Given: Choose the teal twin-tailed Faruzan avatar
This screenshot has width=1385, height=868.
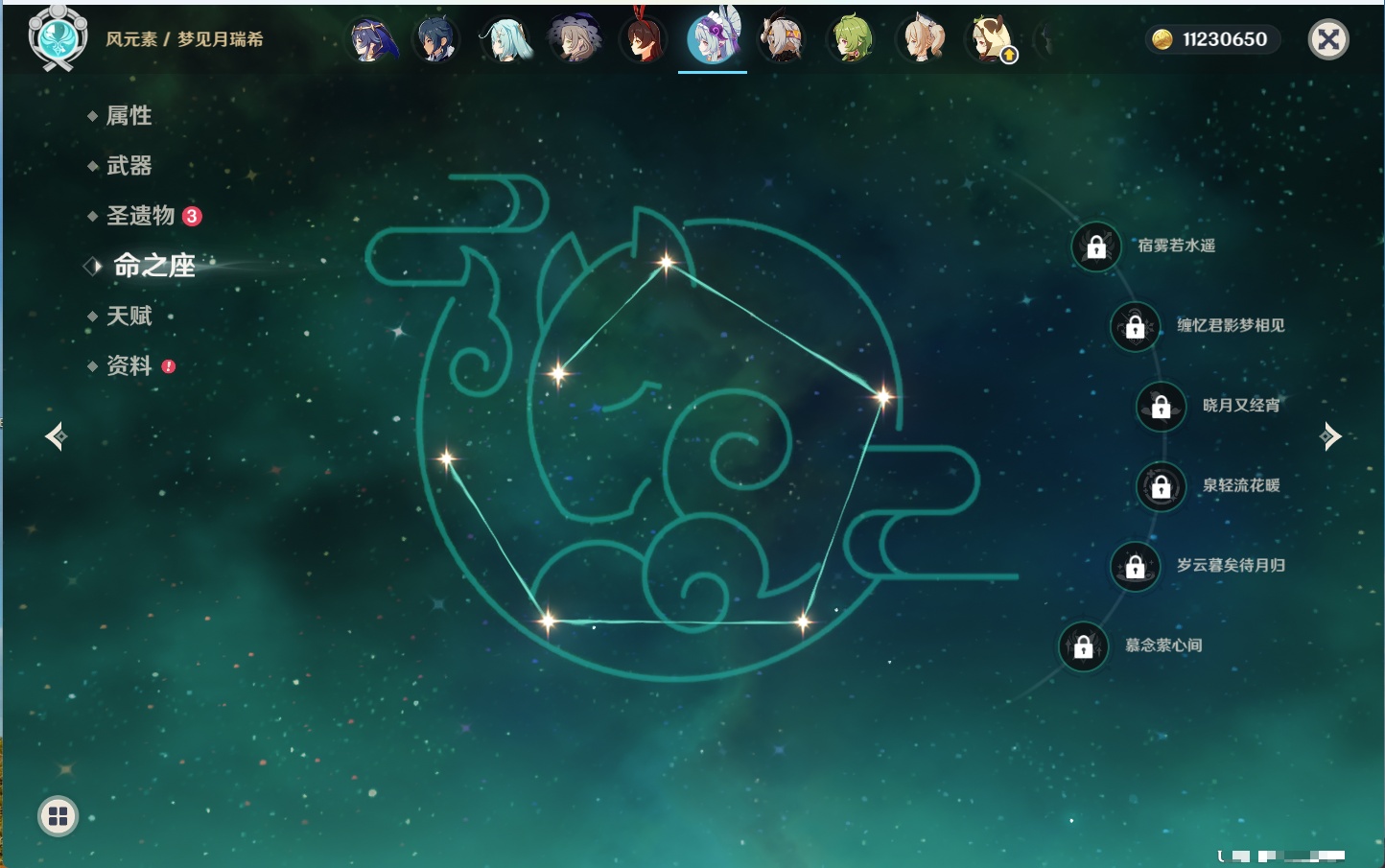Looking at the screenshot, I should click(505, 40).
